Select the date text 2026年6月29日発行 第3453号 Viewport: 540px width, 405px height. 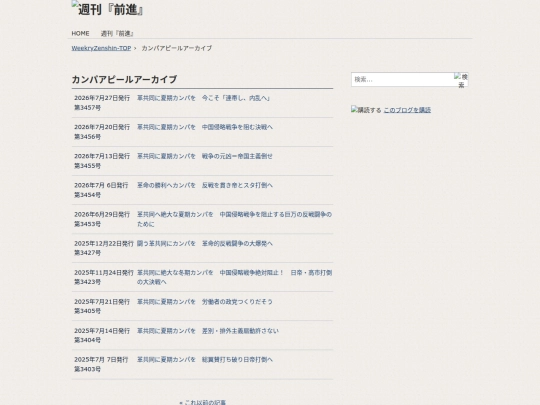pos(102,219)
